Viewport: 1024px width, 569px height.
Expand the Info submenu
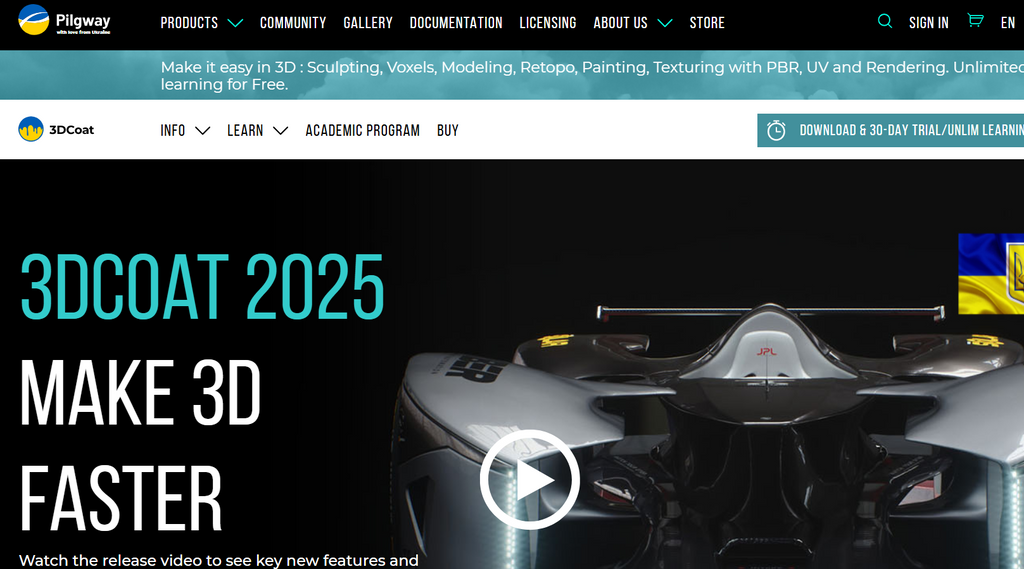(x=185, y=130)
